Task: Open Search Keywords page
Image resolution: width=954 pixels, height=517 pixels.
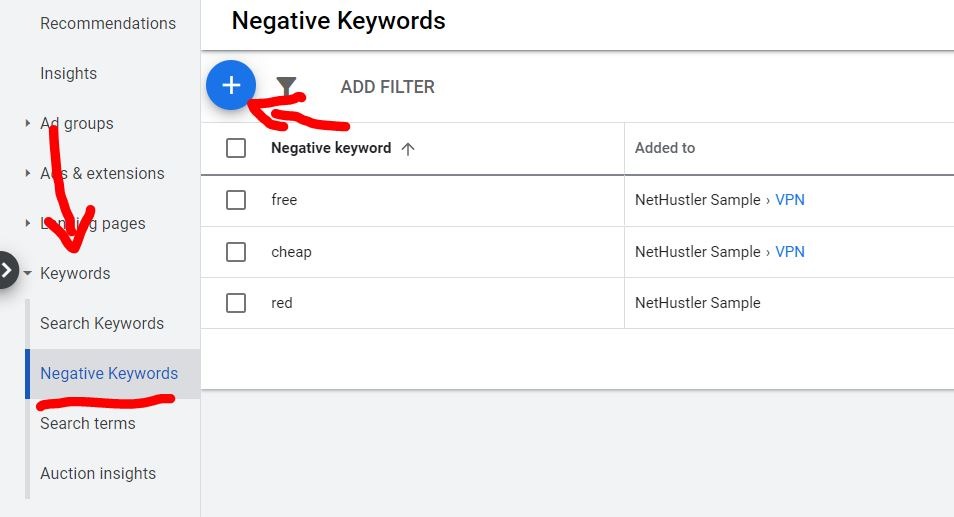Action: pyautogui.click(x=102, y=324)
